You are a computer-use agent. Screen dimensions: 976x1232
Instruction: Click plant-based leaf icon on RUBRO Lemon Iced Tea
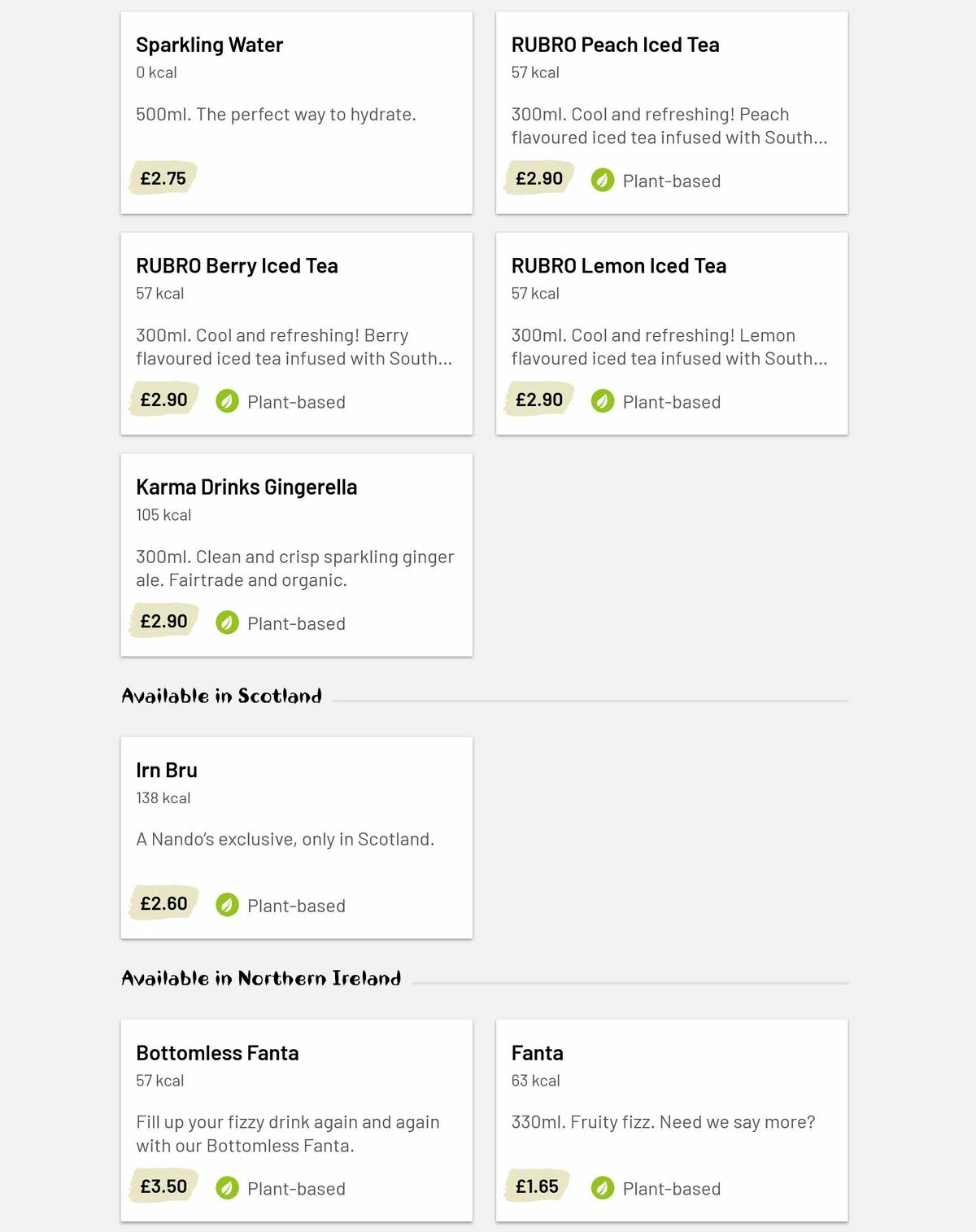603,401
